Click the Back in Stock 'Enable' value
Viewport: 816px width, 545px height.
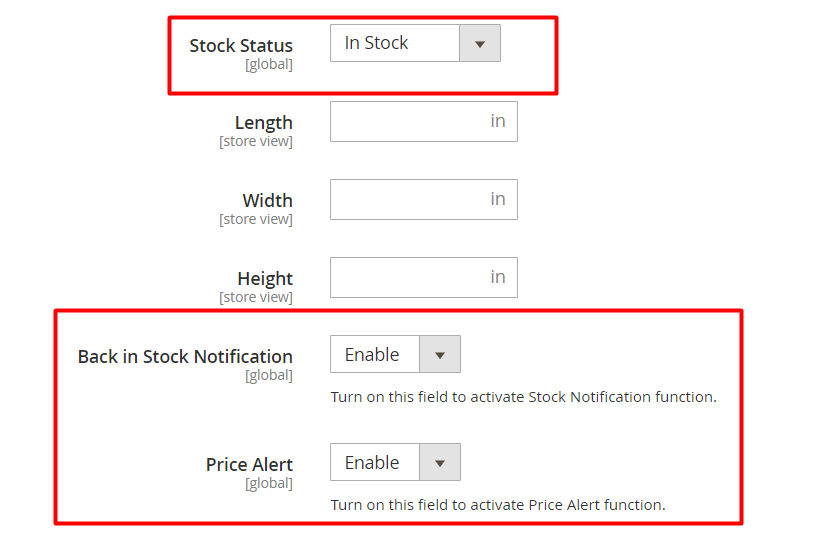point(372,355)
